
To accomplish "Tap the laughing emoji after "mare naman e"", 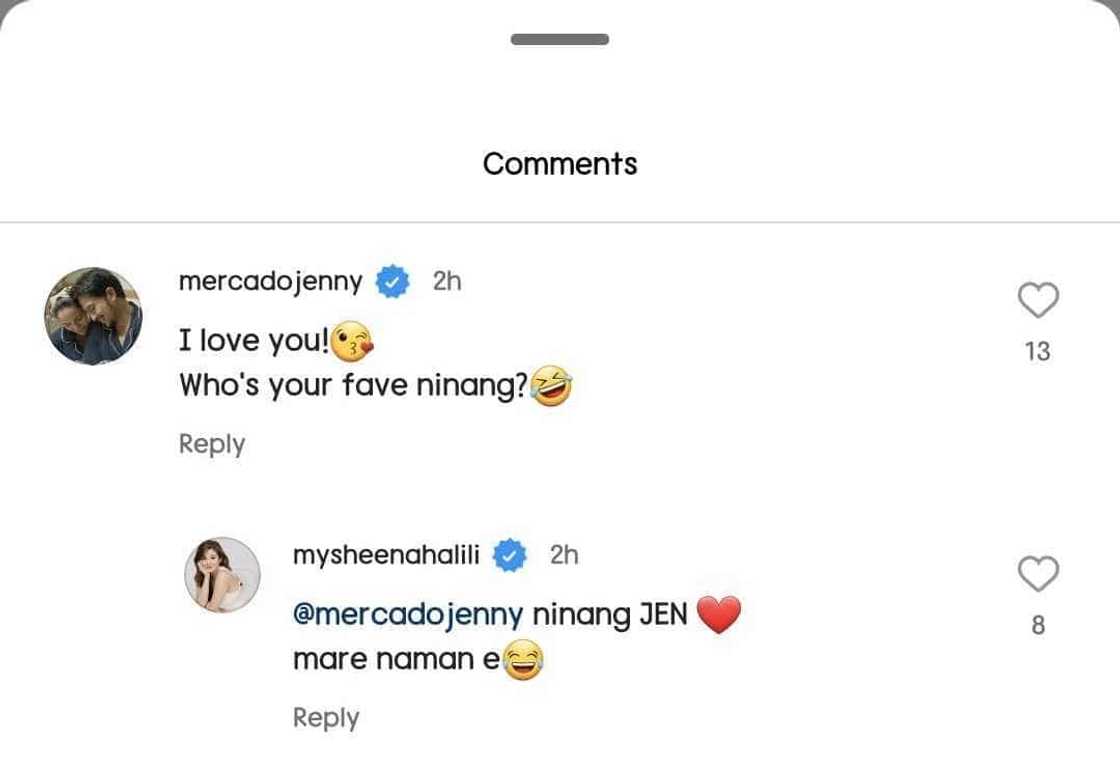I will coord(523,661).
